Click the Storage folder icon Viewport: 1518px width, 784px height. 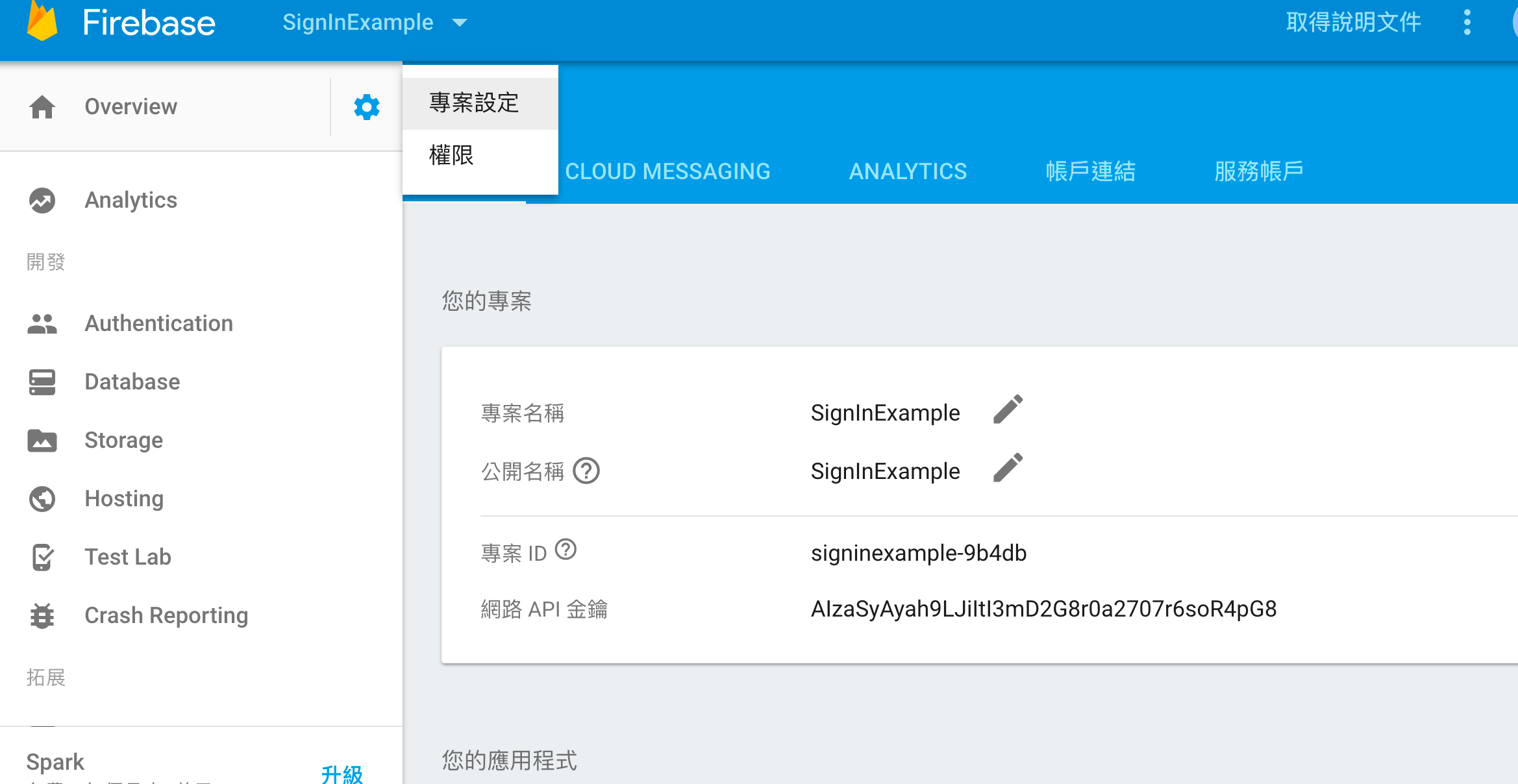[x=42, y=440]
